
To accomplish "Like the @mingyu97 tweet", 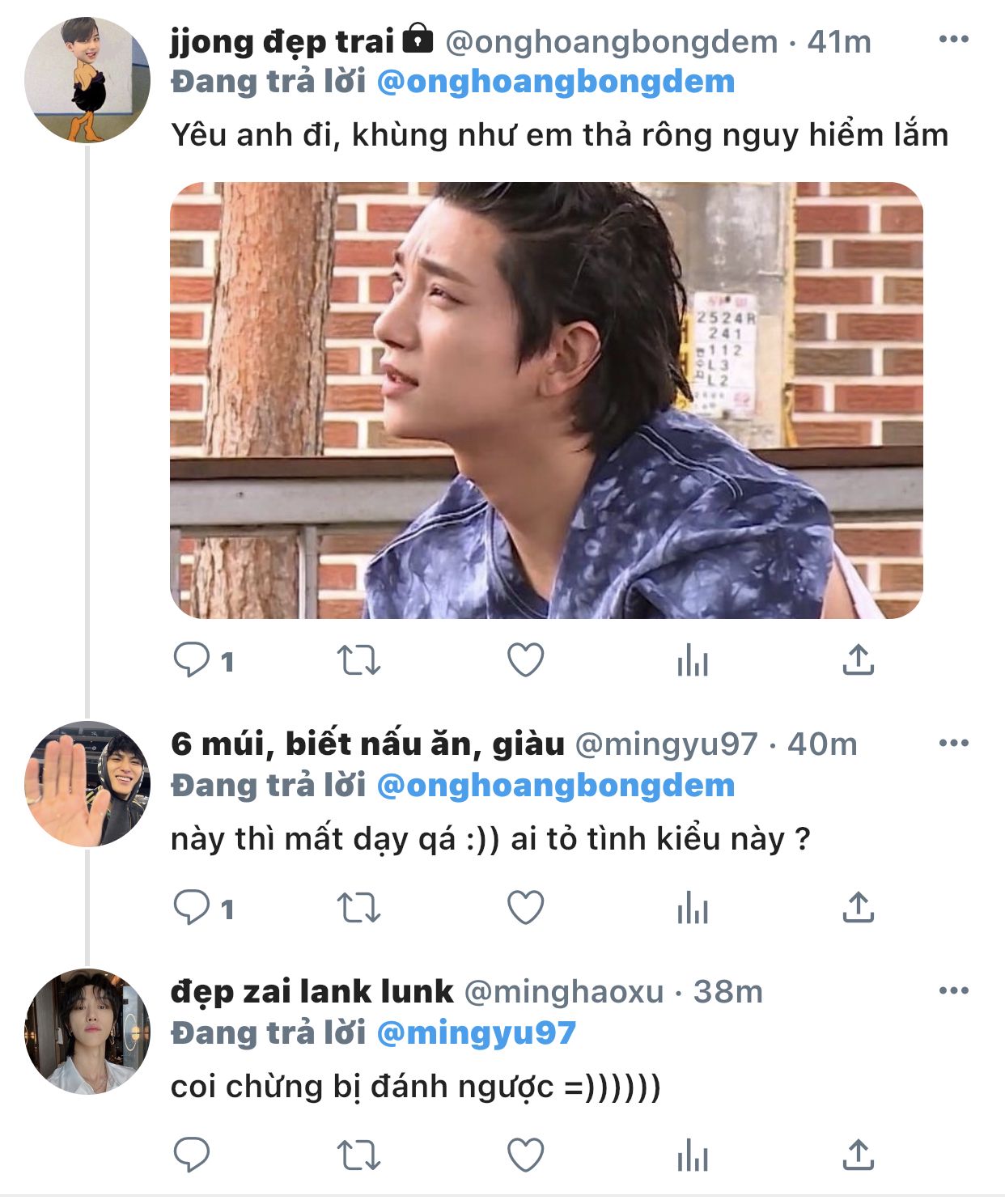I will pyautogui.click(x=525, y=908).
